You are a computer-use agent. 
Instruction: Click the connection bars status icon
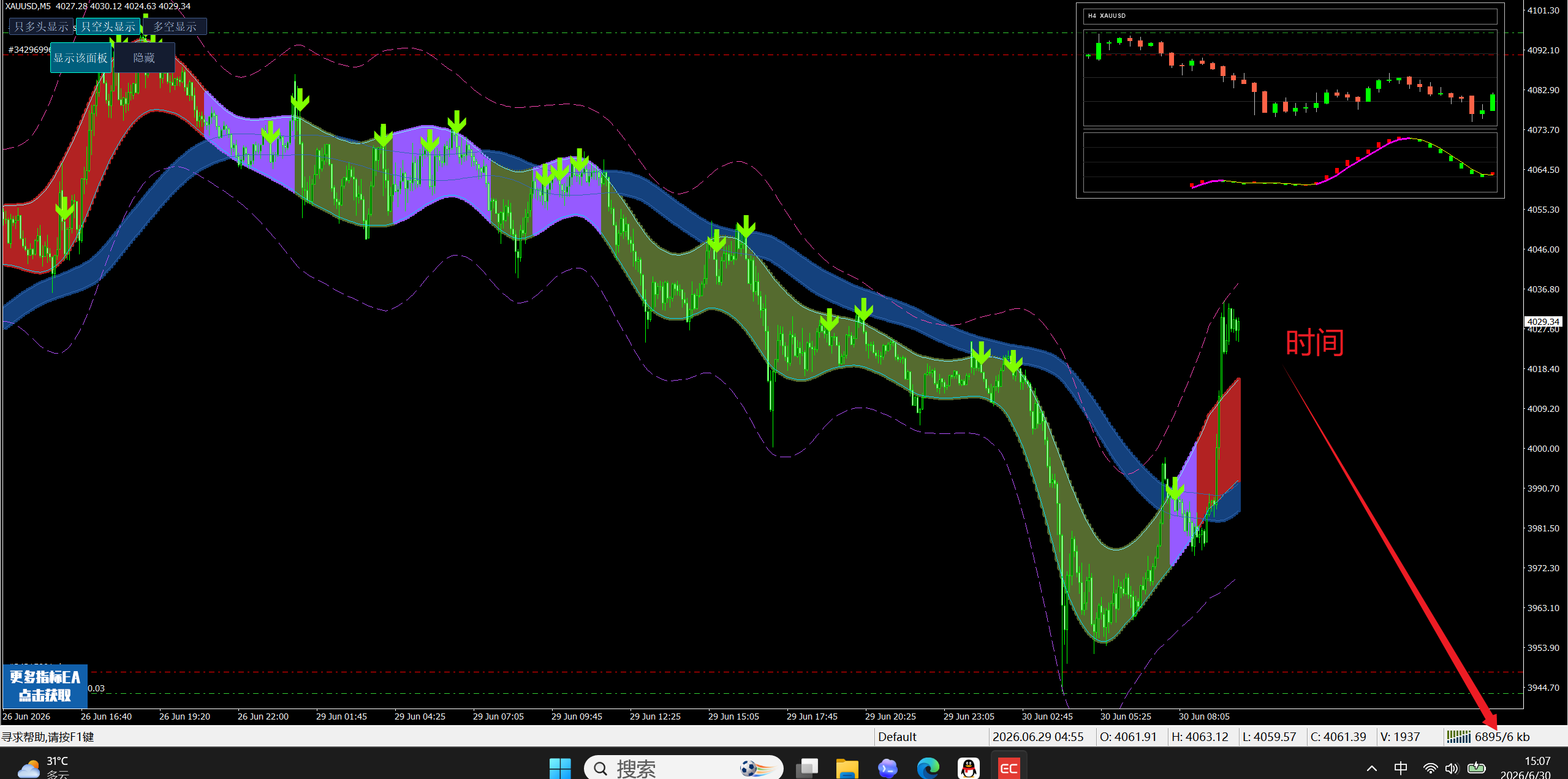(1458, 736)
